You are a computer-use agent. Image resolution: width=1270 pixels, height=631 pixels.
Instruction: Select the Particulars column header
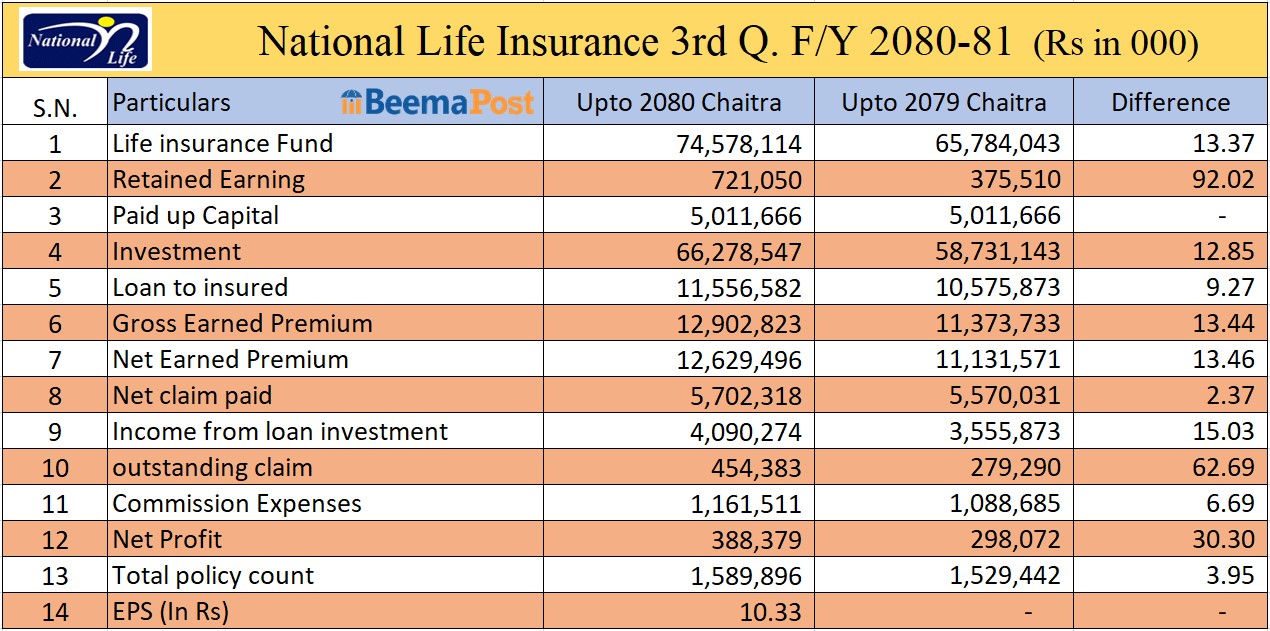(171, 103)
